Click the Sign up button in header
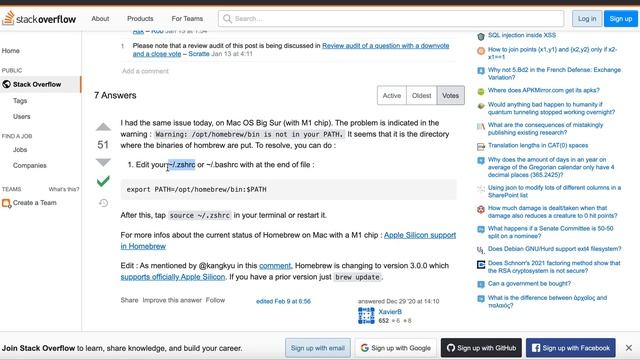 [x=621, y=19]
